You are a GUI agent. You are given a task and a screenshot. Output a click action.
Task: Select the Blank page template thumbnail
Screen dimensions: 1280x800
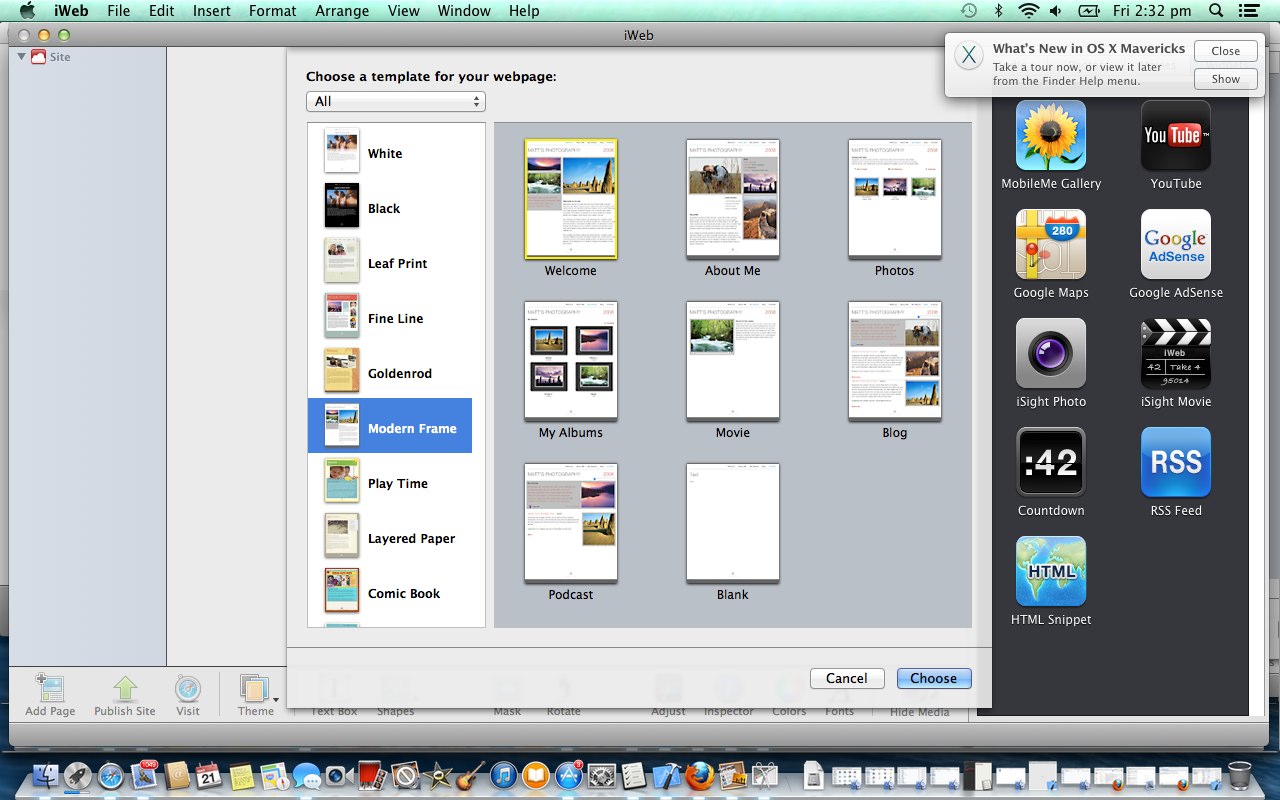click(x=733, y=523)
